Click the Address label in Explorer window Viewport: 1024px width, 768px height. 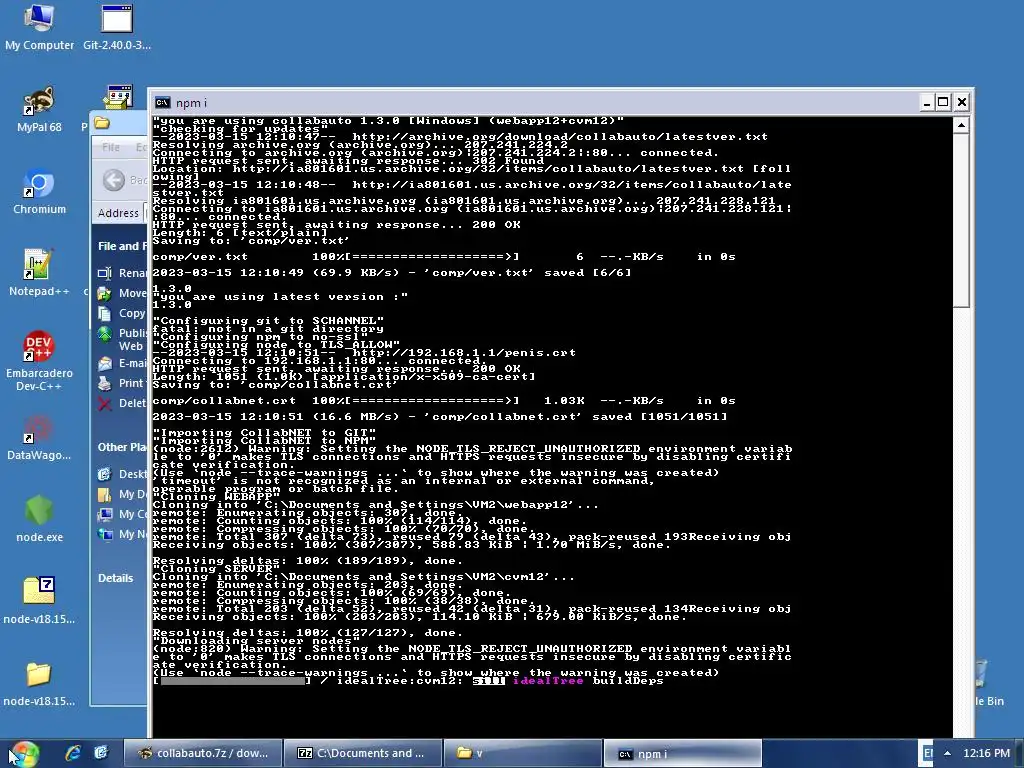click(118, 213)
